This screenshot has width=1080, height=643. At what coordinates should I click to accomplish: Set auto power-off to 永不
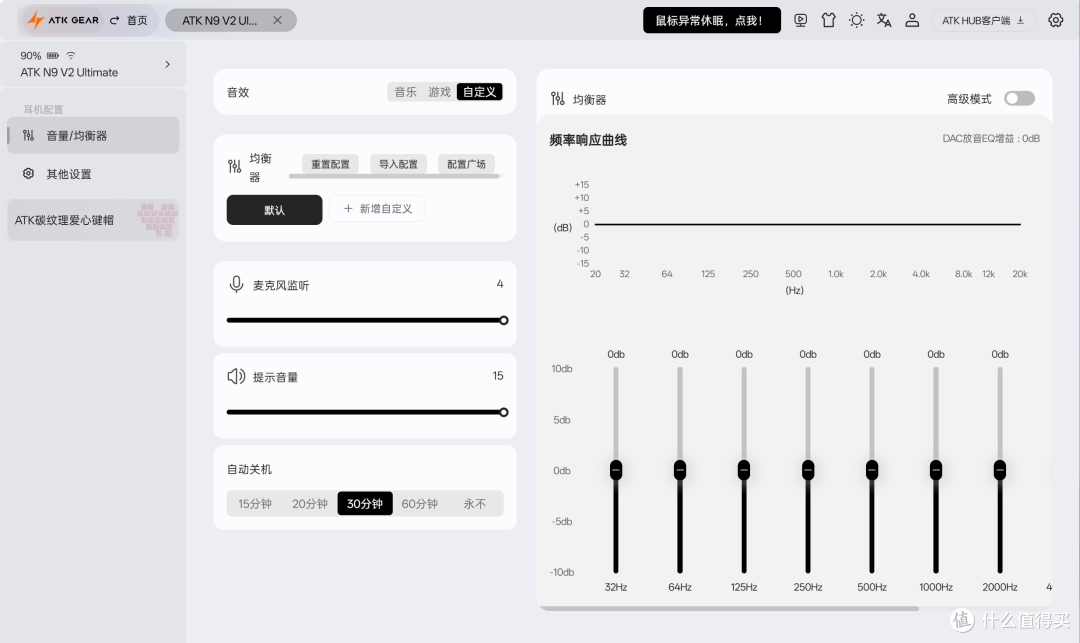click(475, 504)
